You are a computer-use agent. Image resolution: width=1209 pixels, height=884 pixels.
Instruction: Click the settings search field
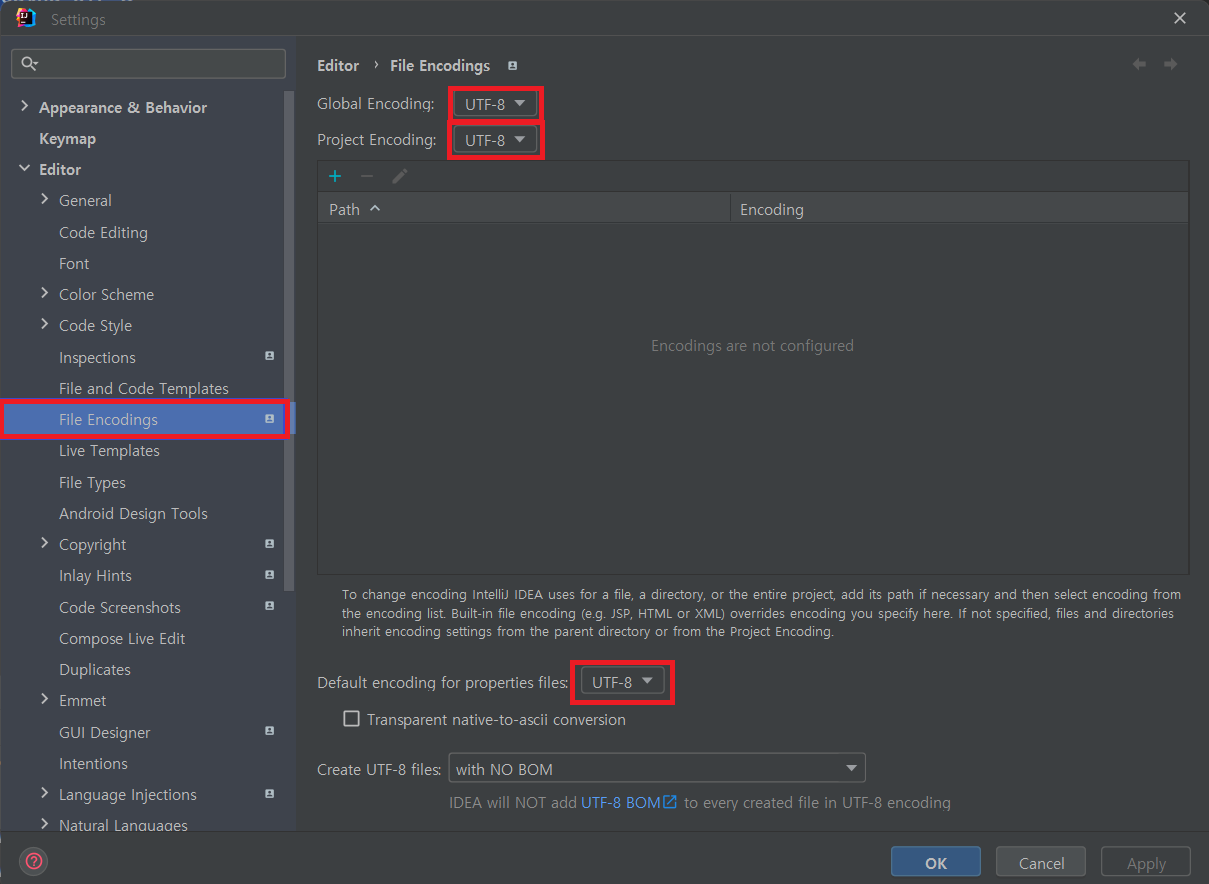148,64
